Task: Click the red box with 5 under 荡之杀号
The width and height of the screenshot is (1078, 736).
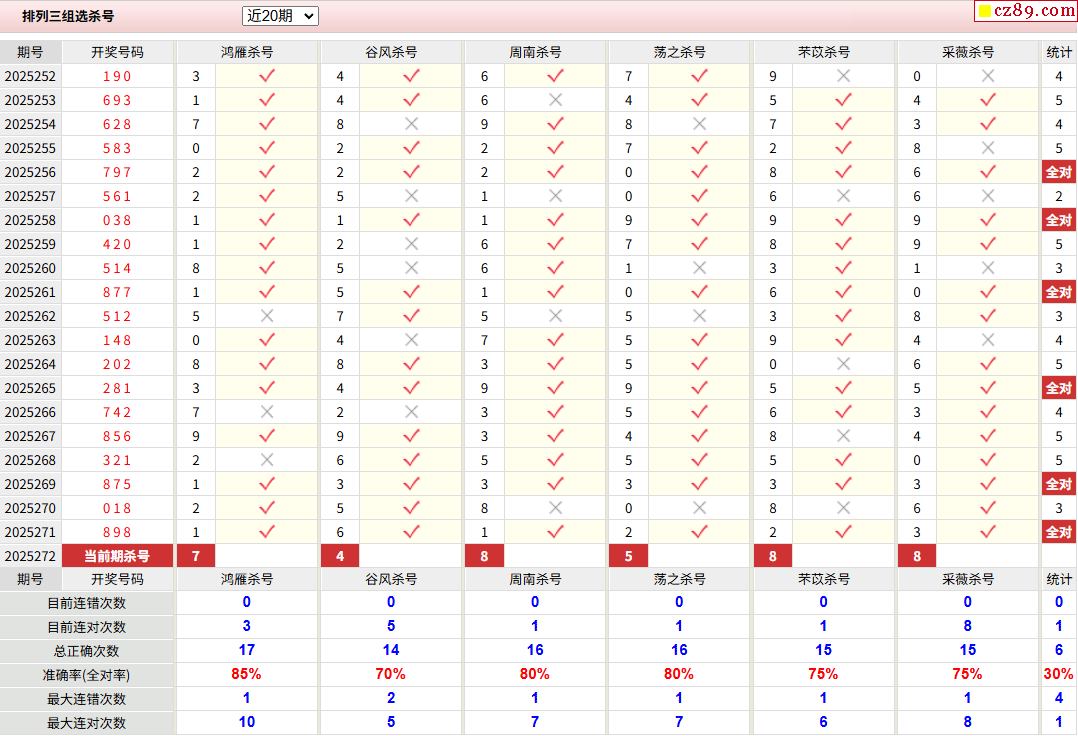Action: pos(628,556)
